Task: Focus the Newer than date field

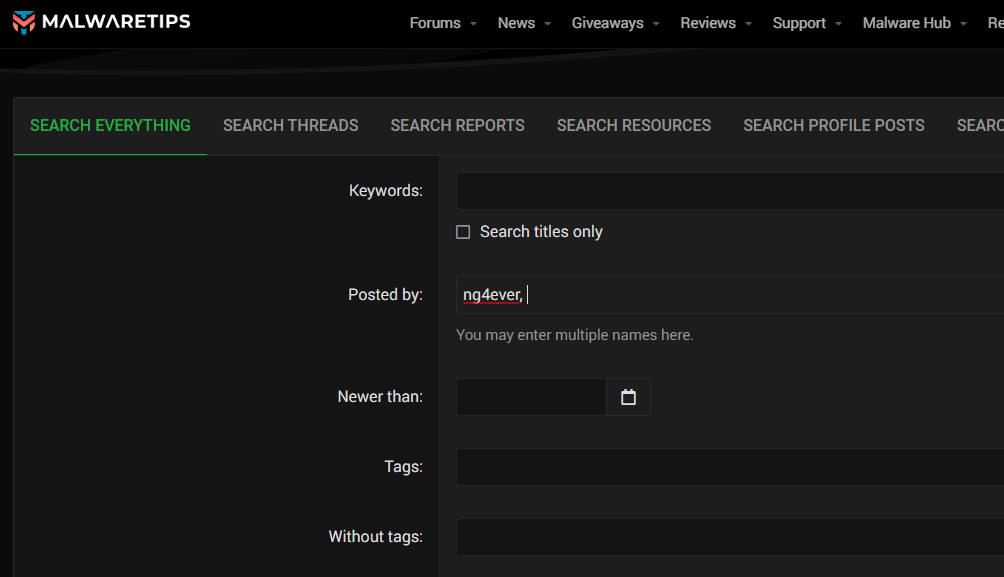Action: coord(531,397)
